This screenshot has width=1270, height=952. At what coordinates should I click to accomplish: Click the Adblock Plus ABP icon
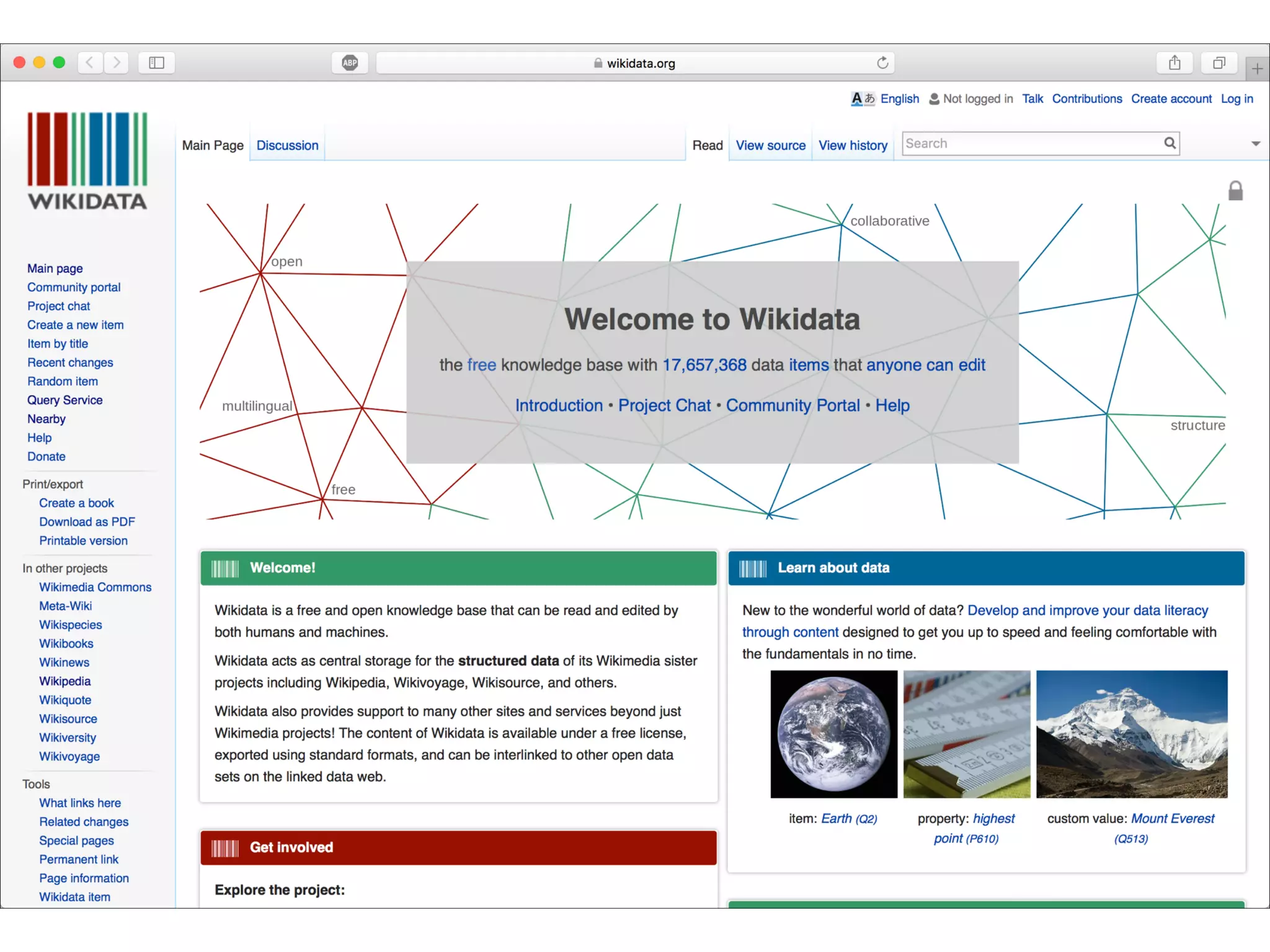pos(350,63)
